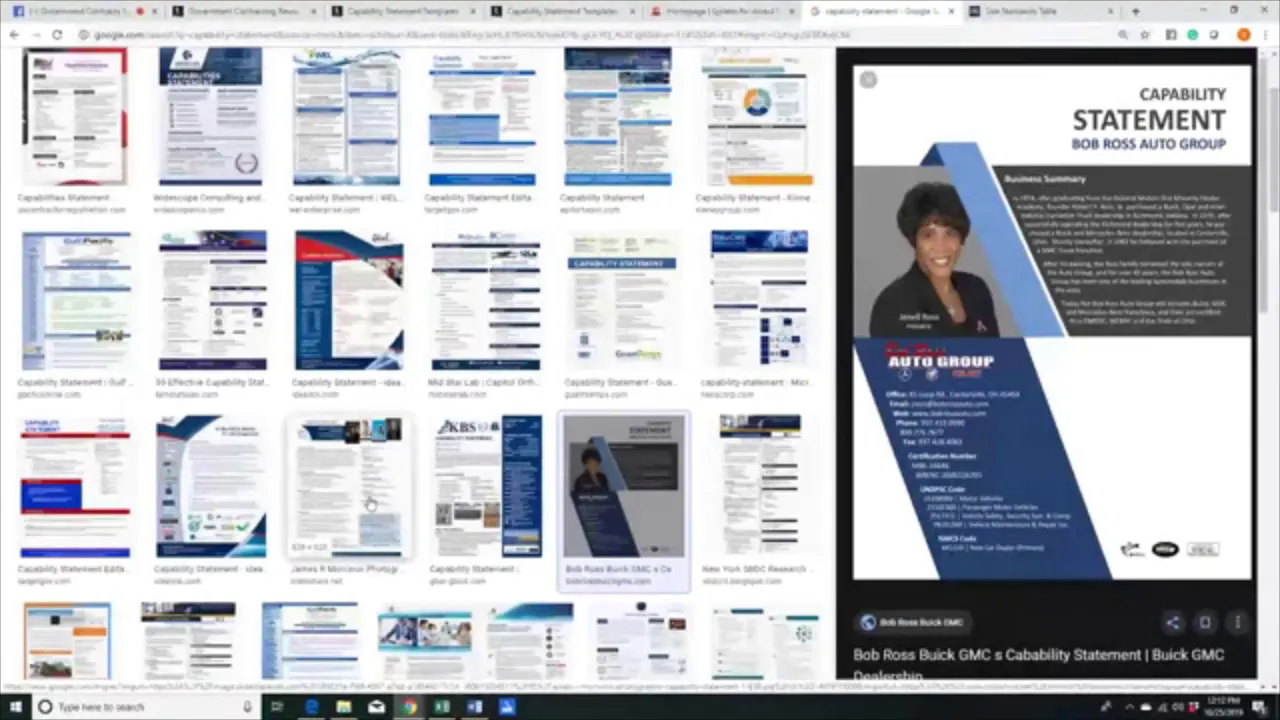
Task: Open the Chrome profile avatar
Action: click(1243, 35)
